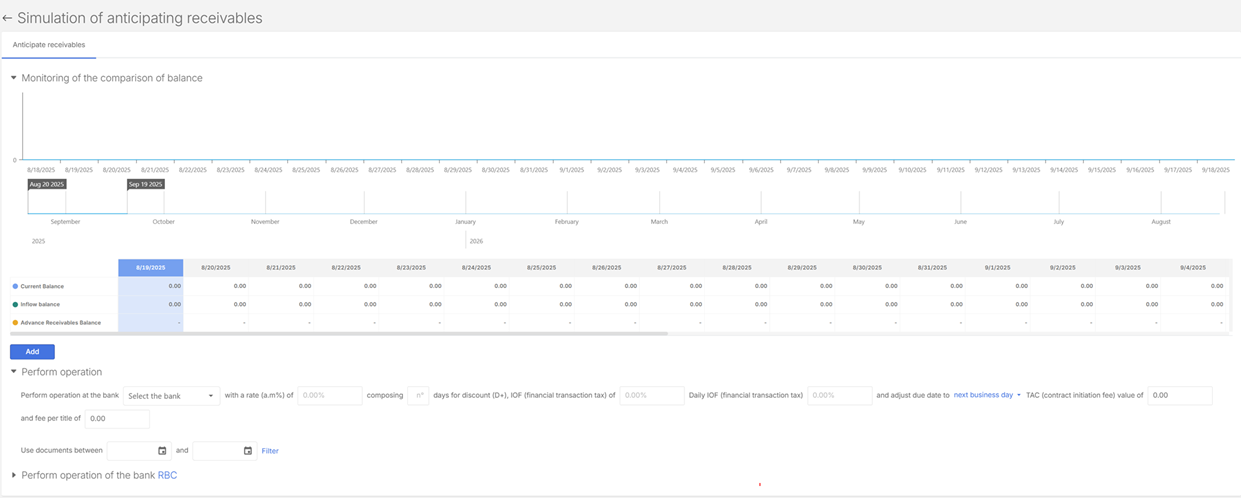Open the next business day dropdown
Screen dimensions: 1241x498
(987, 395)
